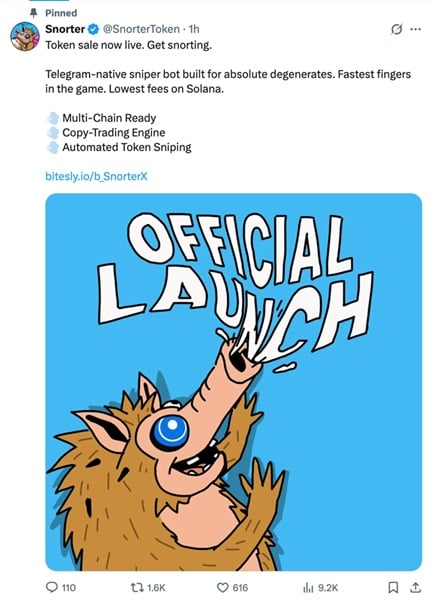This screenshot has width=432, height=603.
Task: Click the 9.2K views count
Action: point(328,588)
